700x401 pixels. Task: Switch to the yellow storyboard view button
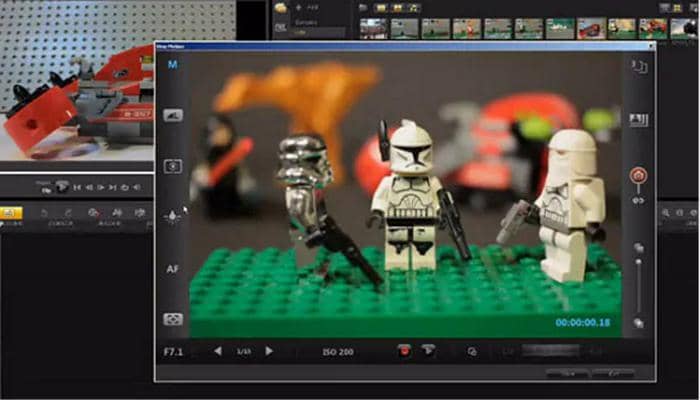(11, 213)
